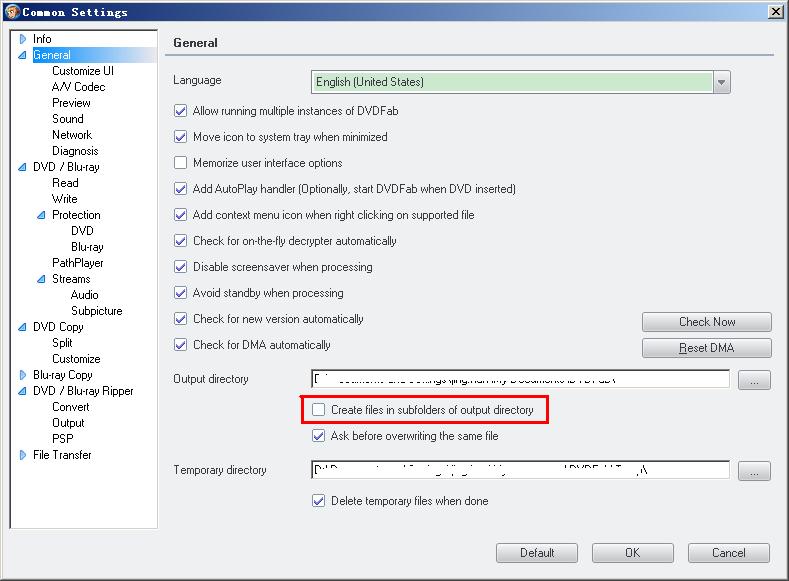Image resolution: width=789 pixels, height=581 pixels.
Task: Toggle Move icon to system tray option
Action: pos(180,137)
